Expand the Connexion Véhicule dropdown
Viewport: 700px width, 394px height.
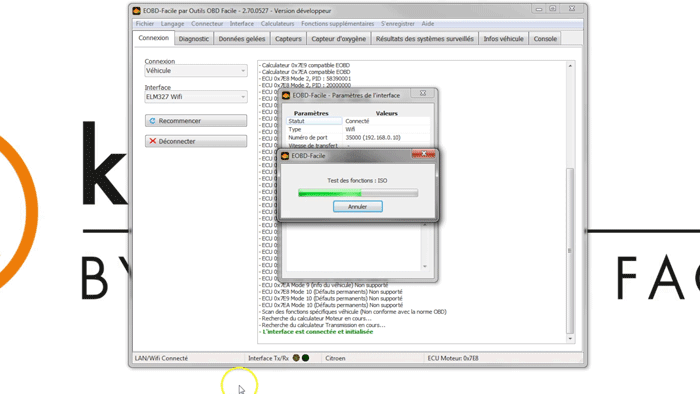[x=196, y=71]
